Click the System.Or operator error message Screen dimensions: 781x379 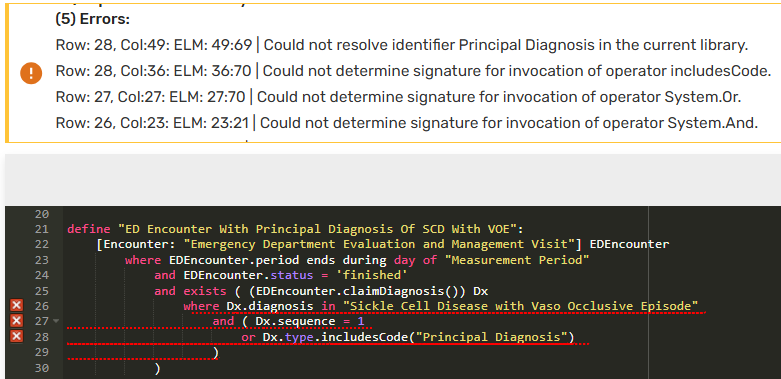tap(398, 97)
